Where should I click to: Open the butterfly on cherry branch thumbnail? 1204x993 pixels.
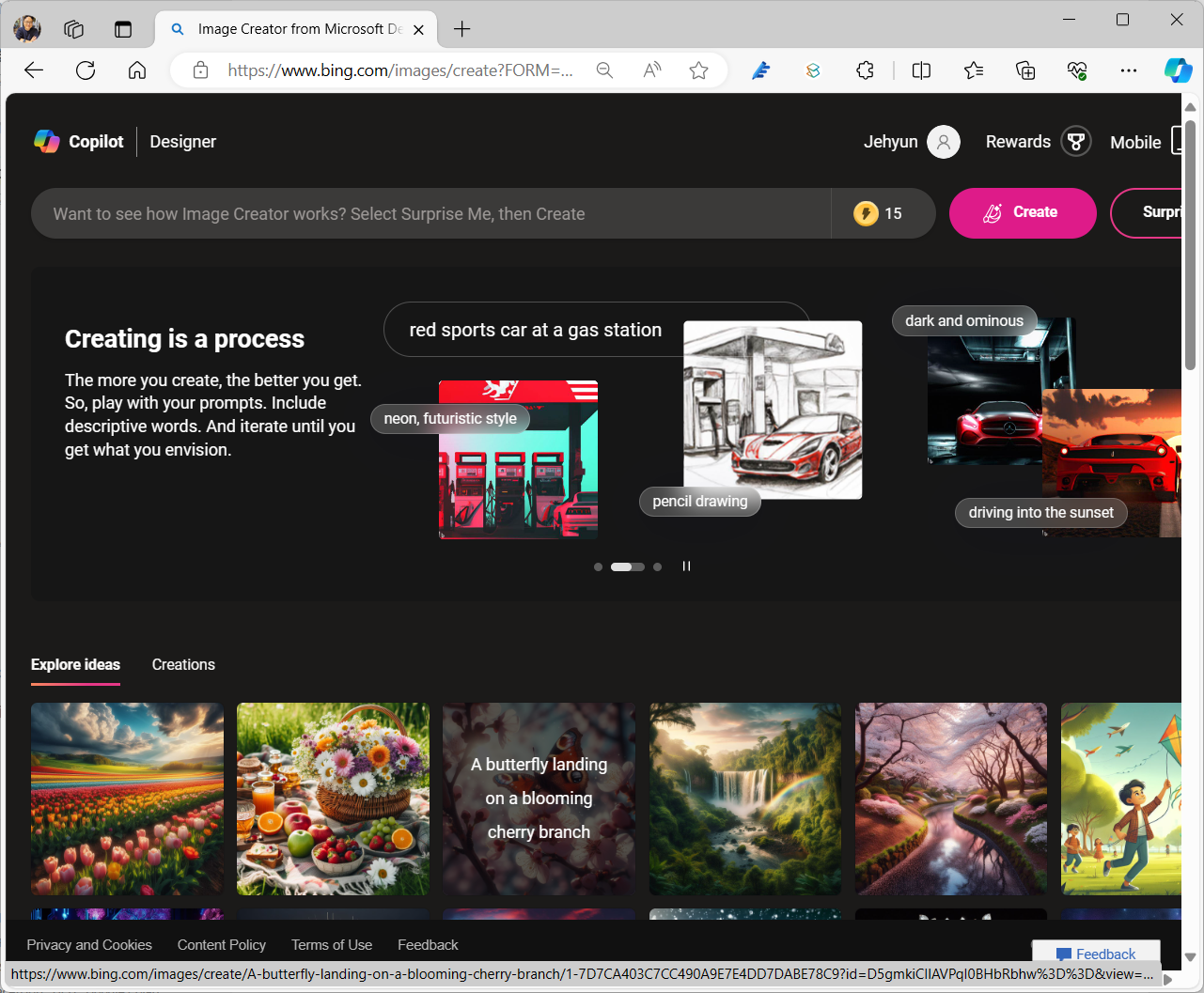click(x=539, y=799)
